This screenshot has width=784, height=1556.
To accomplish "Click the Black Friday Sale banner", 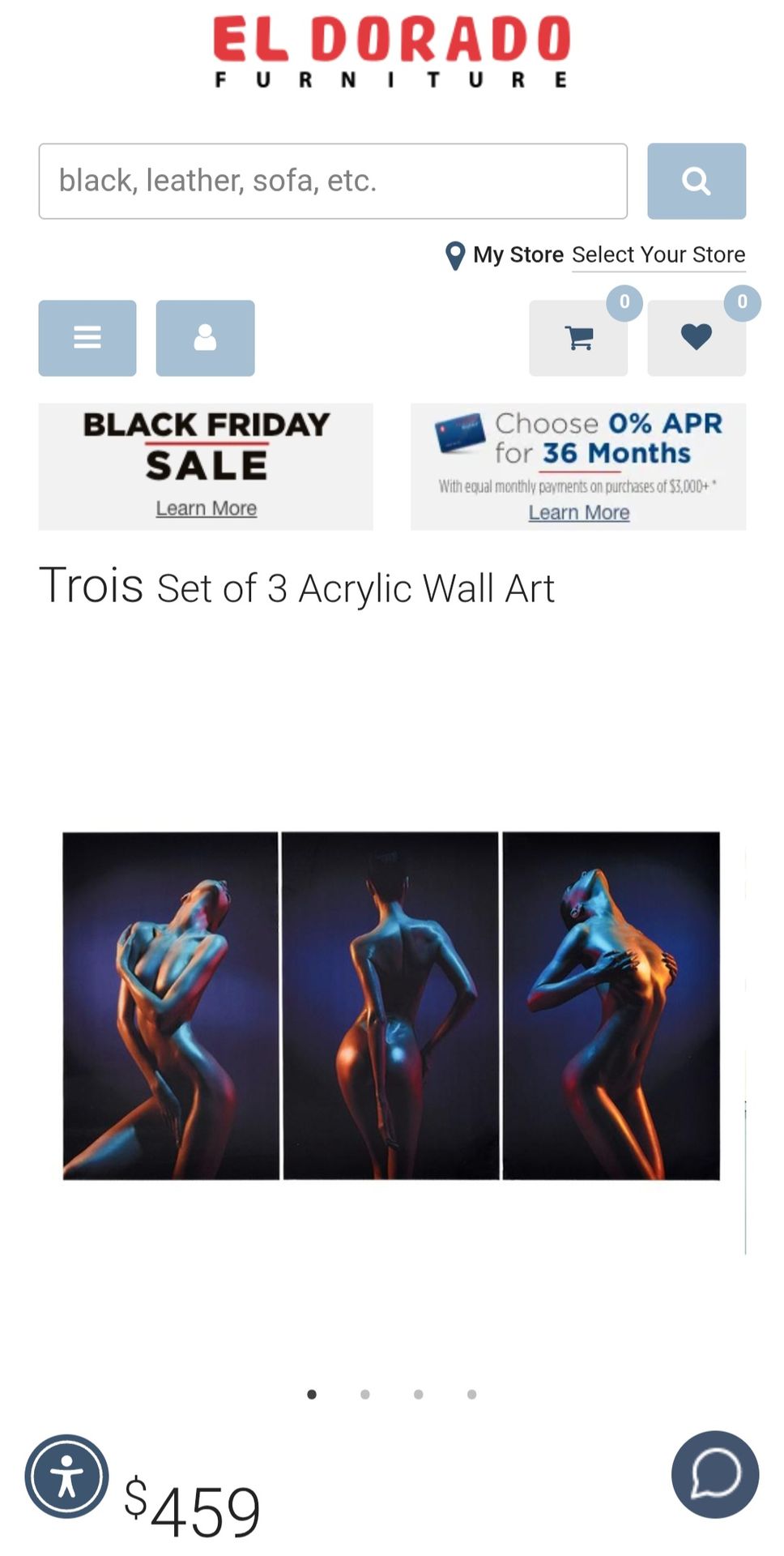I will click(x=206, y=467).
